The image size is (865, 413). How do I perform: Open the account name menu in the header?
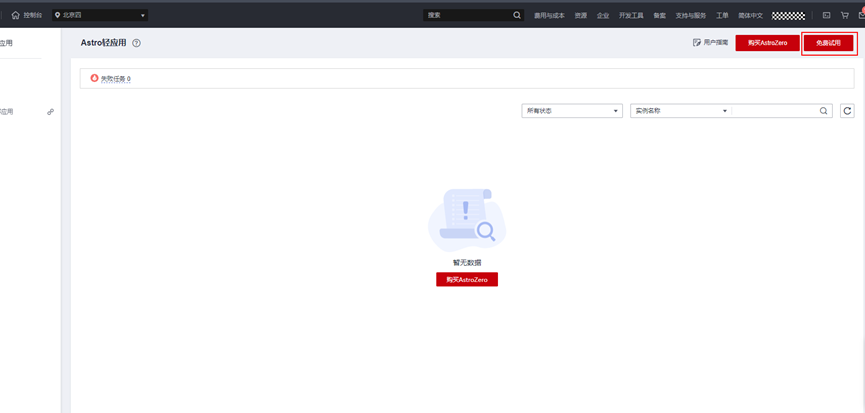point(788,15)
